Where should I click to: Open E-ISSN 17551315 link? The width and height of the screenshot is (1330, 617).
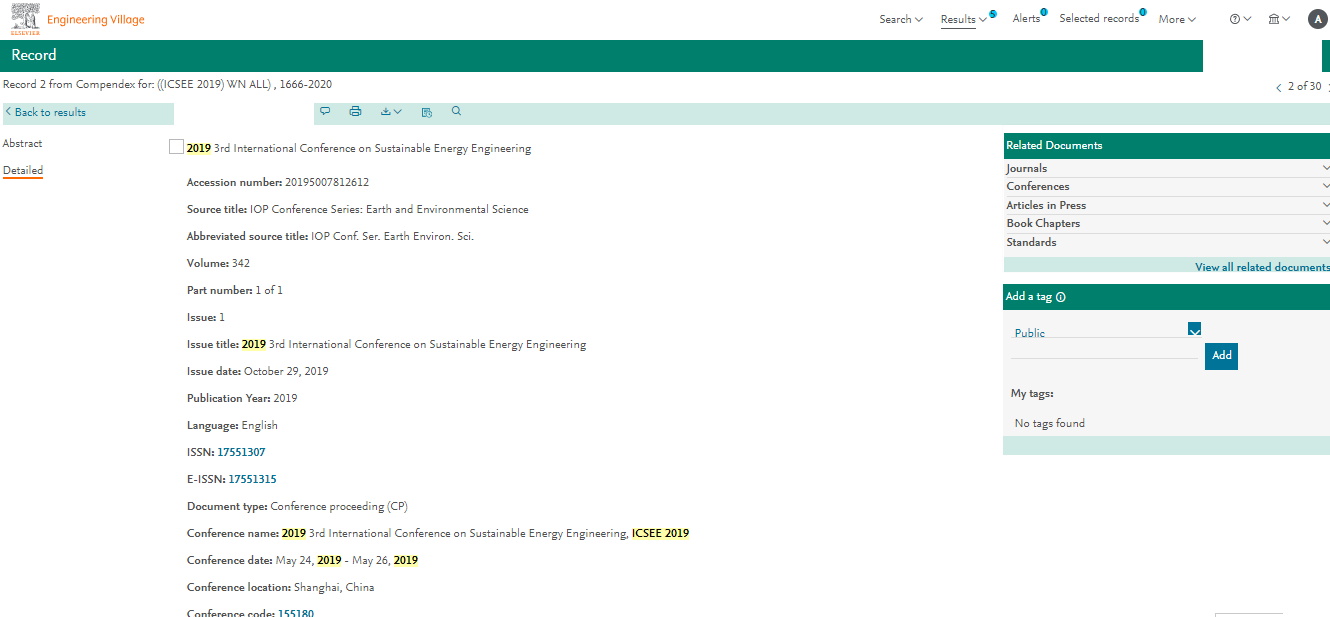pyautogui.click(x=252, y=479)
